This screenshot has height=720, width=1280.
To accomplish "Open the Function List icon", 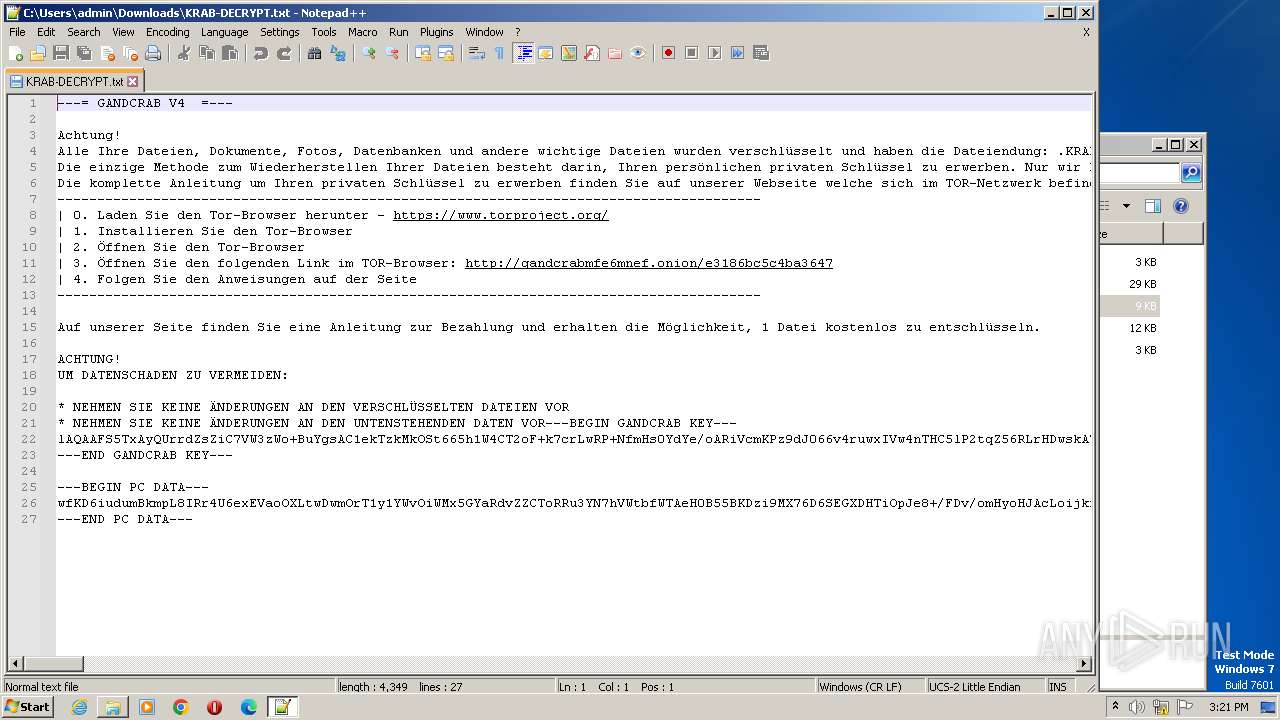I will pyautogui.click(x=592, y=53).
